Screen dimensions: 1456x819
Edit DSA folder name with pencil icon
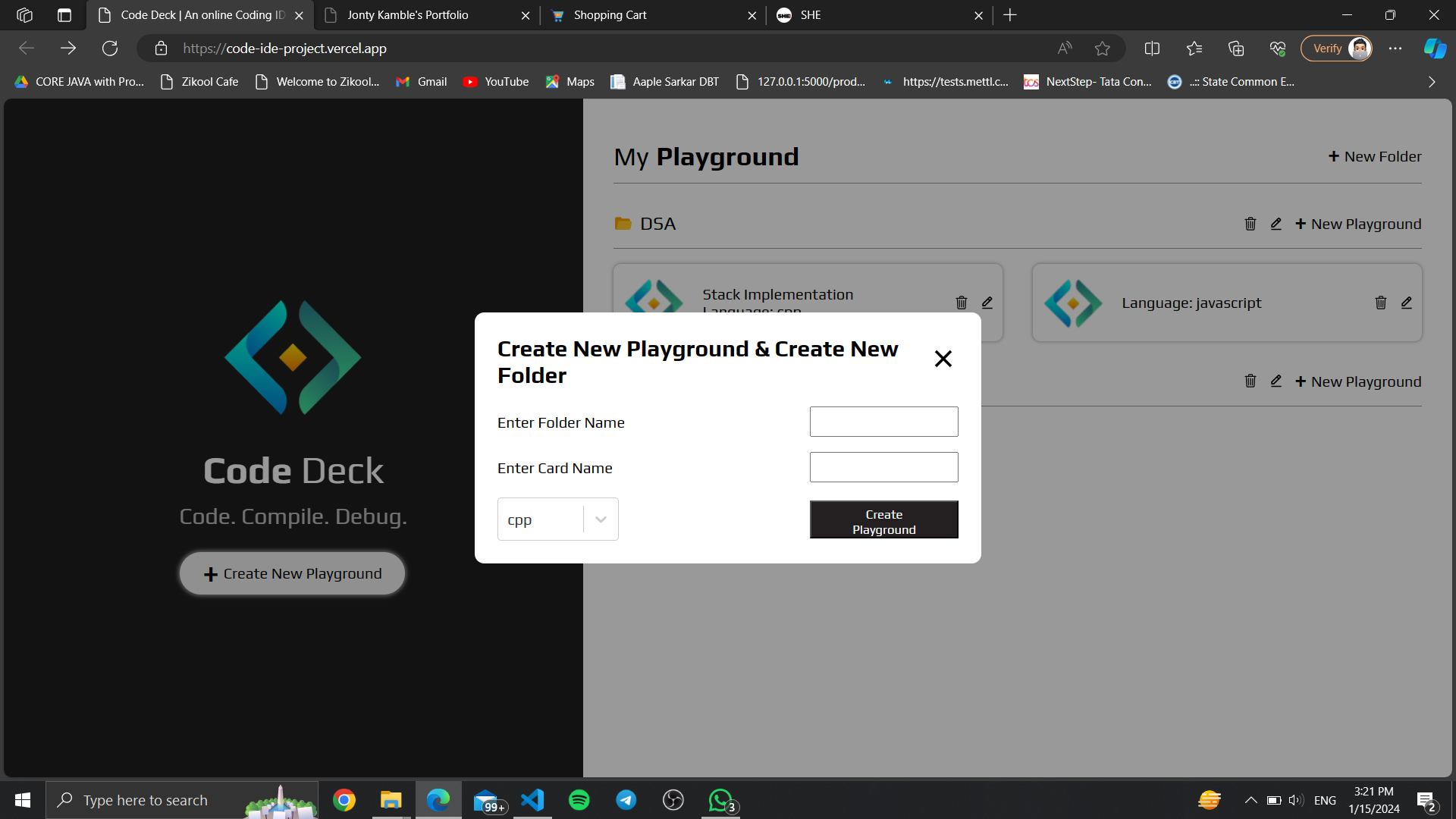coord(1276,224)
